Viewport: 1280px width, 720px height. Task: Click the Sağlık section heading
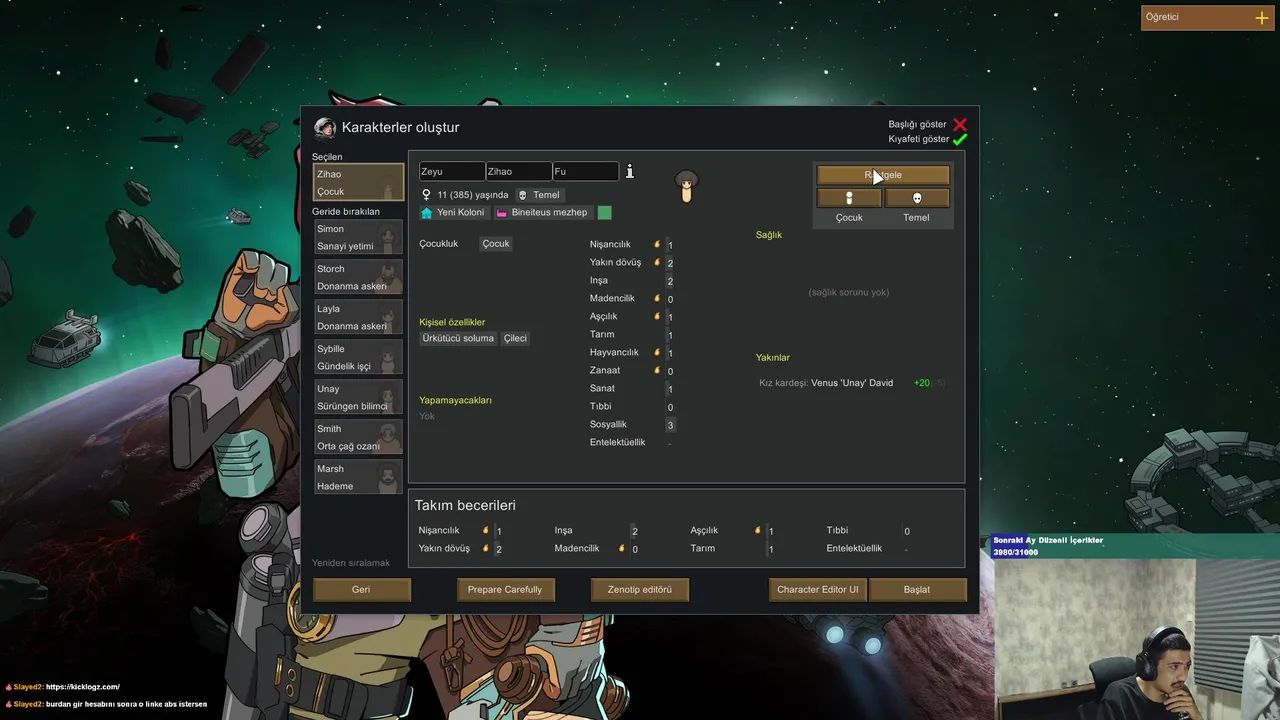(769, 235)
